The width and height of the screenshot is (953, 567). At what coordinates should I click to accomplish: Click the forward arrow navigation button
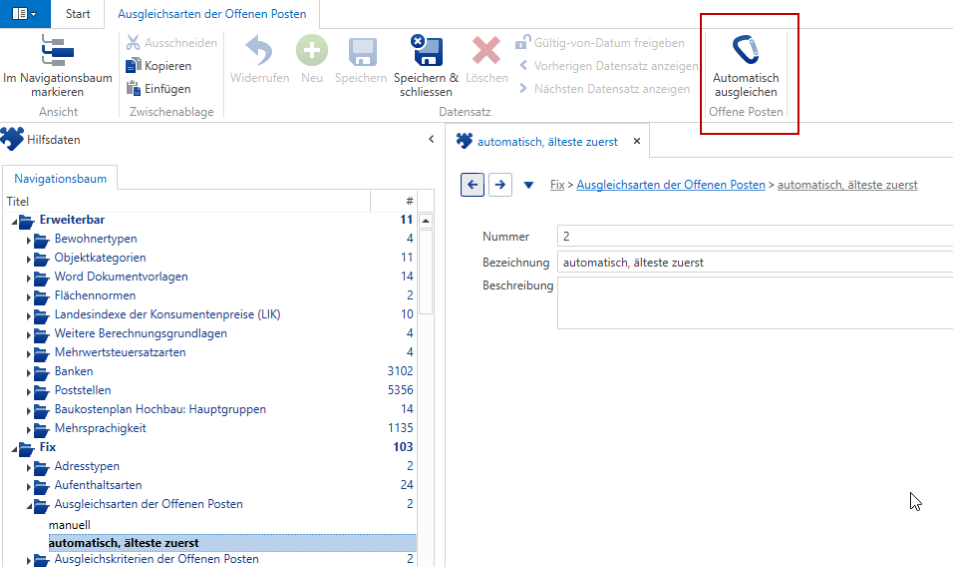tap(500, 185)
